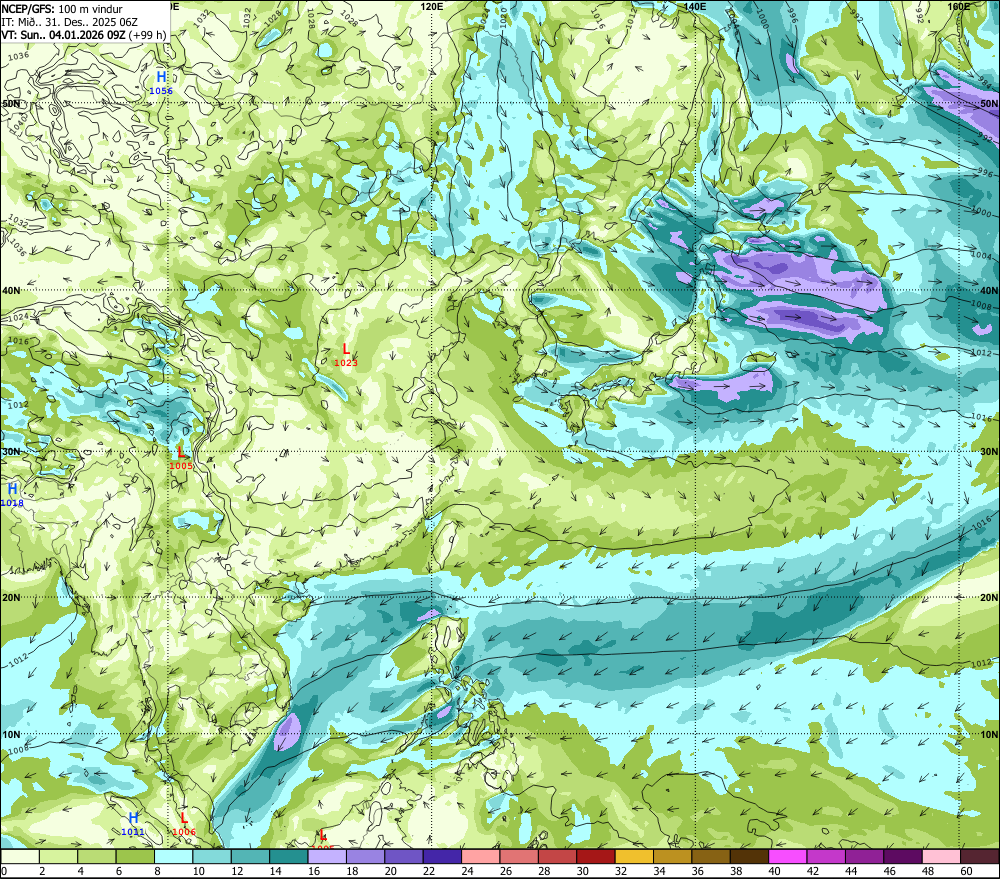Click the lavender 16–18 legend swatch
1000x879 pixels.
327,856
